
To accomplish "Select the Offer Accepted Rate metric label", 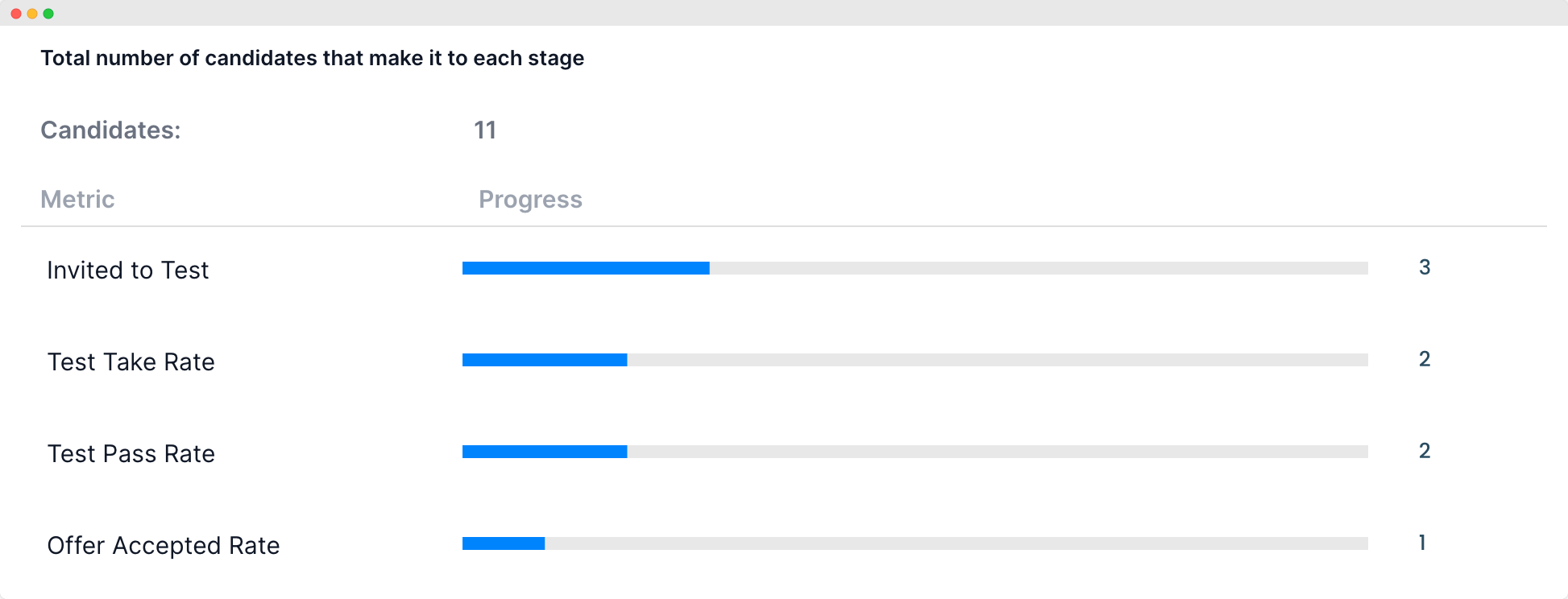I will (x=164, y=546).
